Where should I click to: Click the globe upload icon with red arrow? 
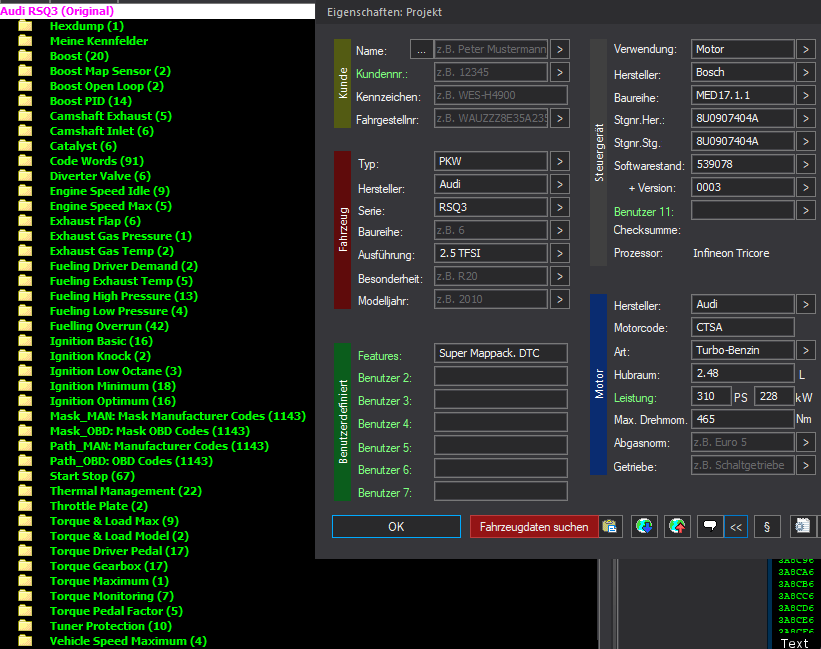tap(677, 527)
